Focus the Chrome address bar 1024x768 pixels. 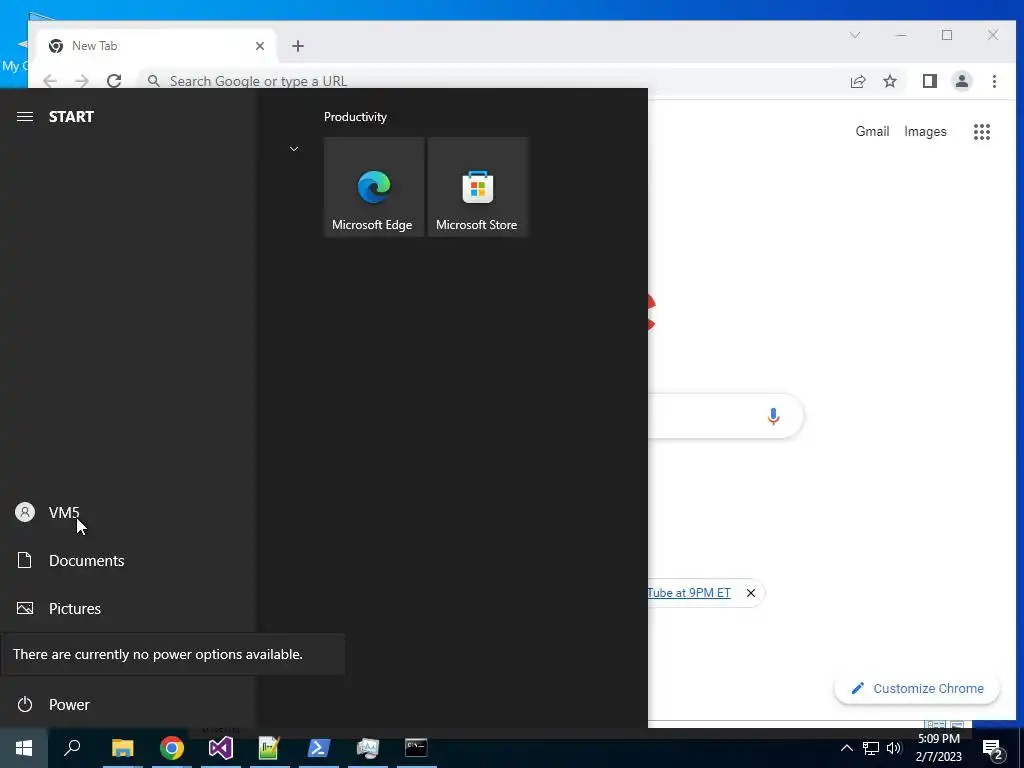(490, 81)
